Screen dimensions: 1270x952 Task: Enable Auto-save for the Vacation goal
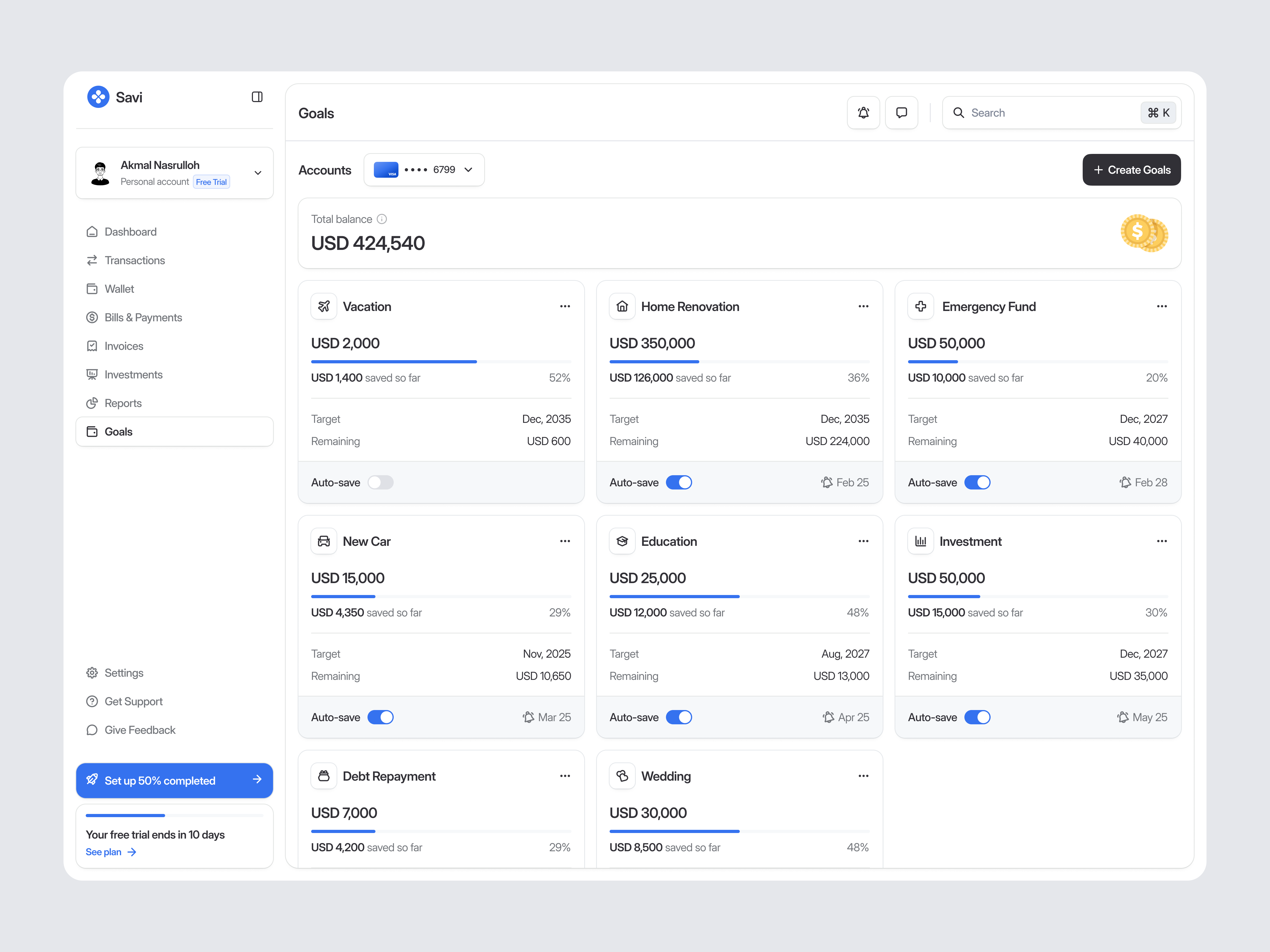tap(381, 482)
